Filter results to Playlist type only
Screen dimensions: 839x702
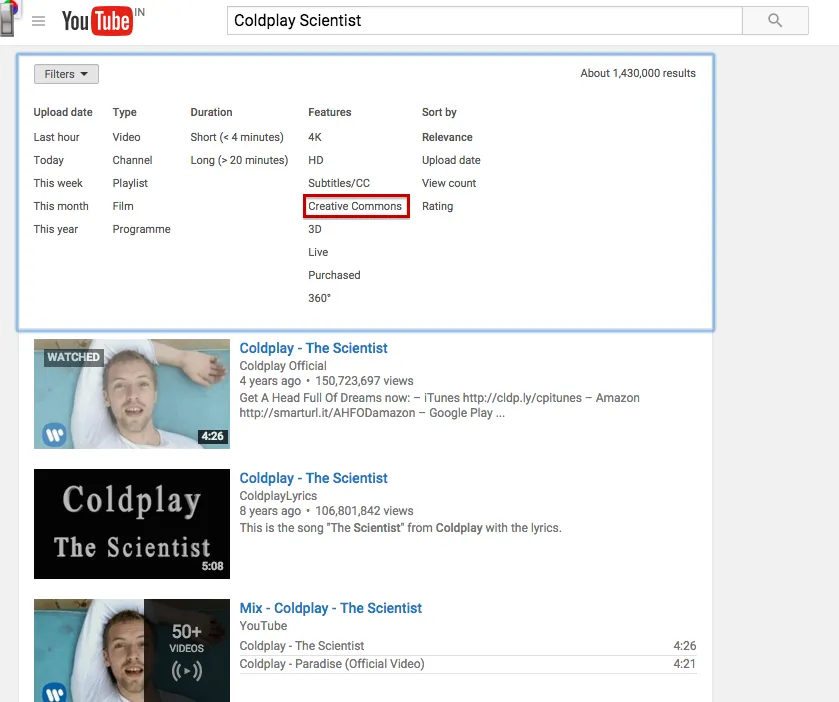[129, 183]
